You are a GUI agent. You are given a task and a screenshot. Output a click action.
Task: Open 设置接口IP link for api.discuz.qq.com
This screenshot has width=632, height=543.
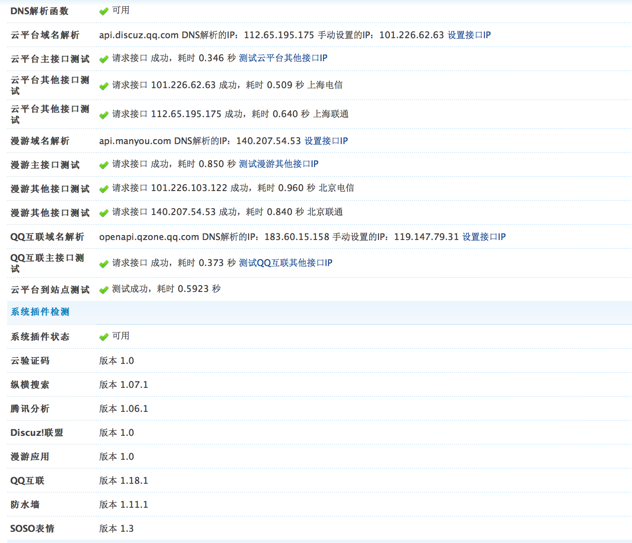(x=469, y=35)
